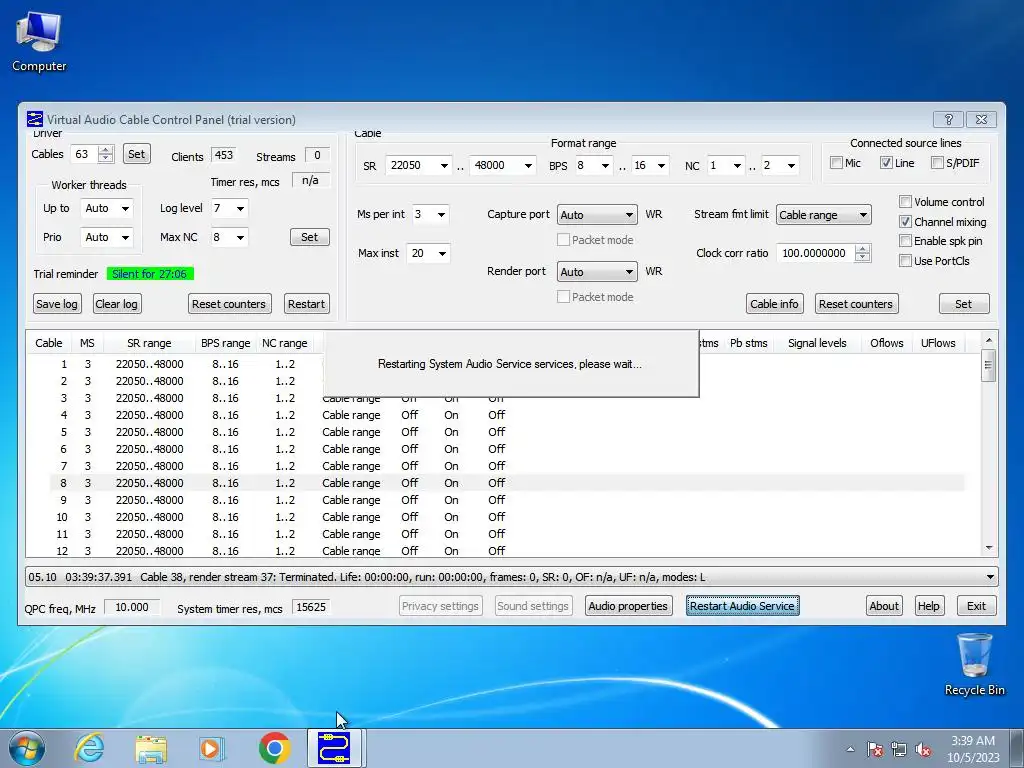The image size is (1024, 768).
Task: Click the Pb stms column header
Action: tap(748, 343)
